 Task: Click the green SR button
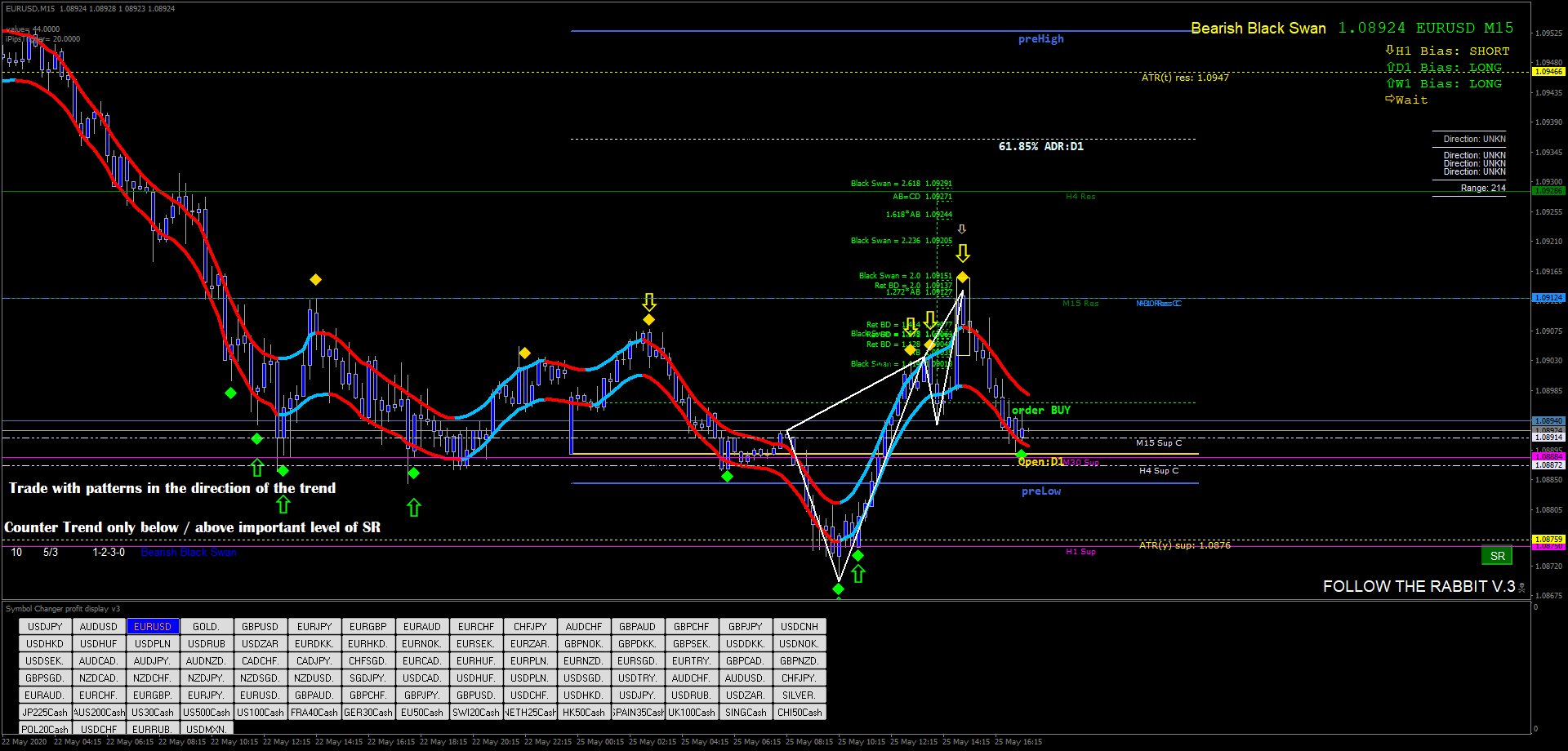pos(1497,556)
